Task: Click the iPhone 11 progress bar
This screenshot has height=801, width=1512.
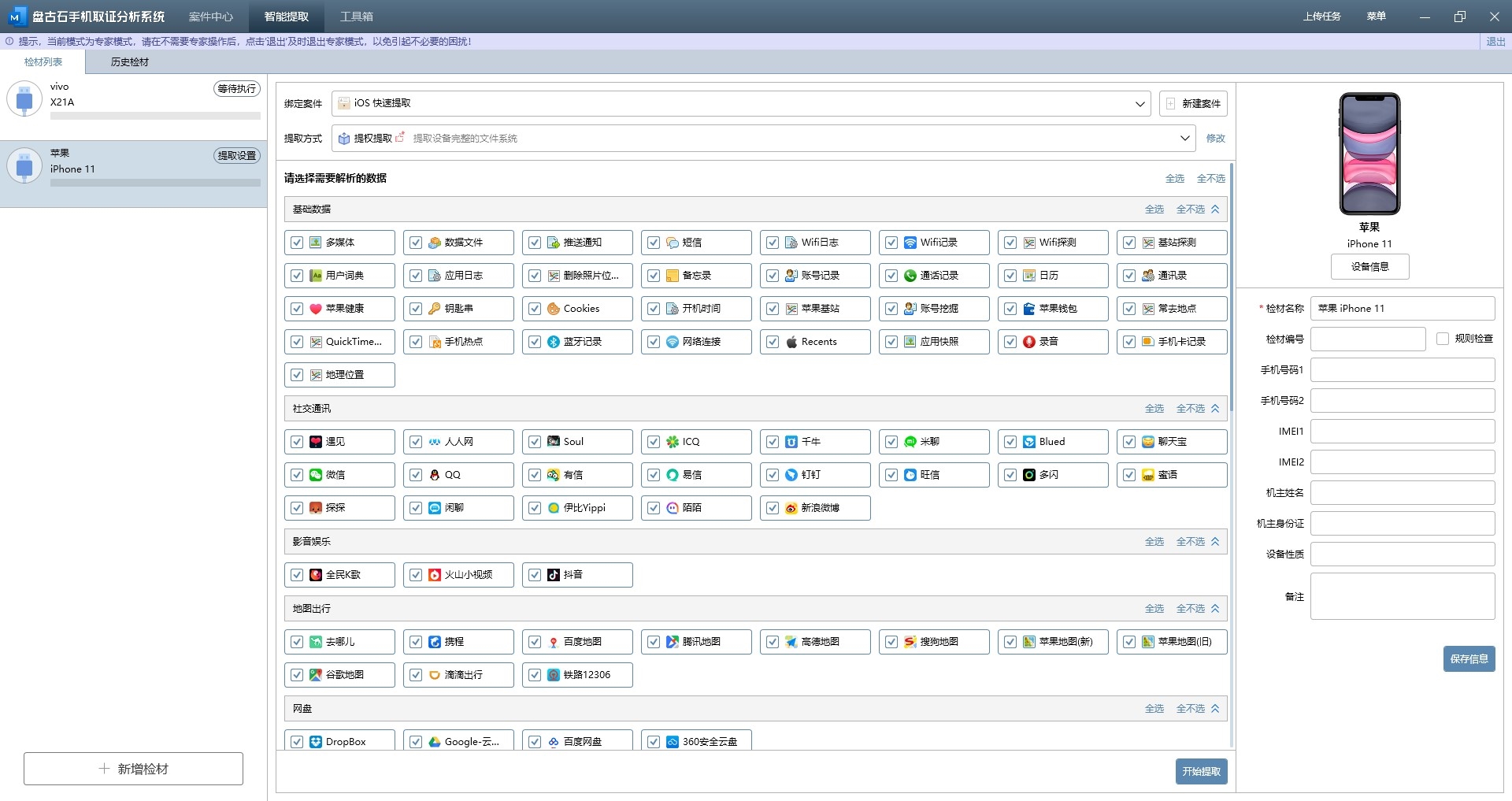Action: (x=155, y=183)
